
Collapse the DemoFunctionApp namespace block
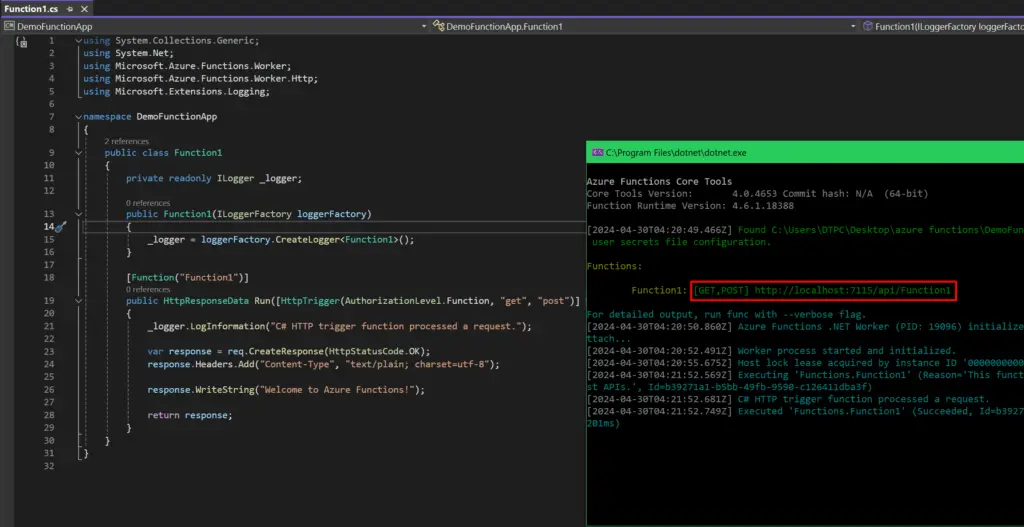tap(78, 117)
